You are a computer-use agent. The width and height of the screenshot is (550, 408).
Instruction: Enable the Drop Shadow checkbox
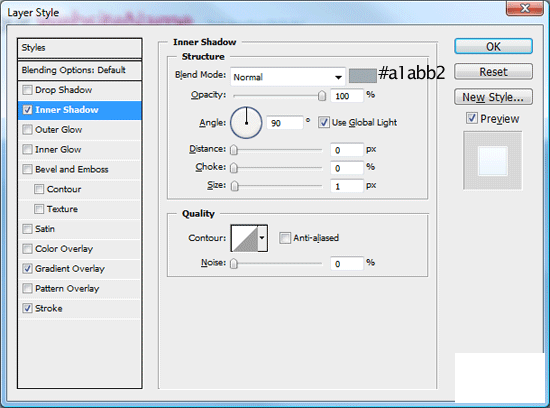point(27,90)
